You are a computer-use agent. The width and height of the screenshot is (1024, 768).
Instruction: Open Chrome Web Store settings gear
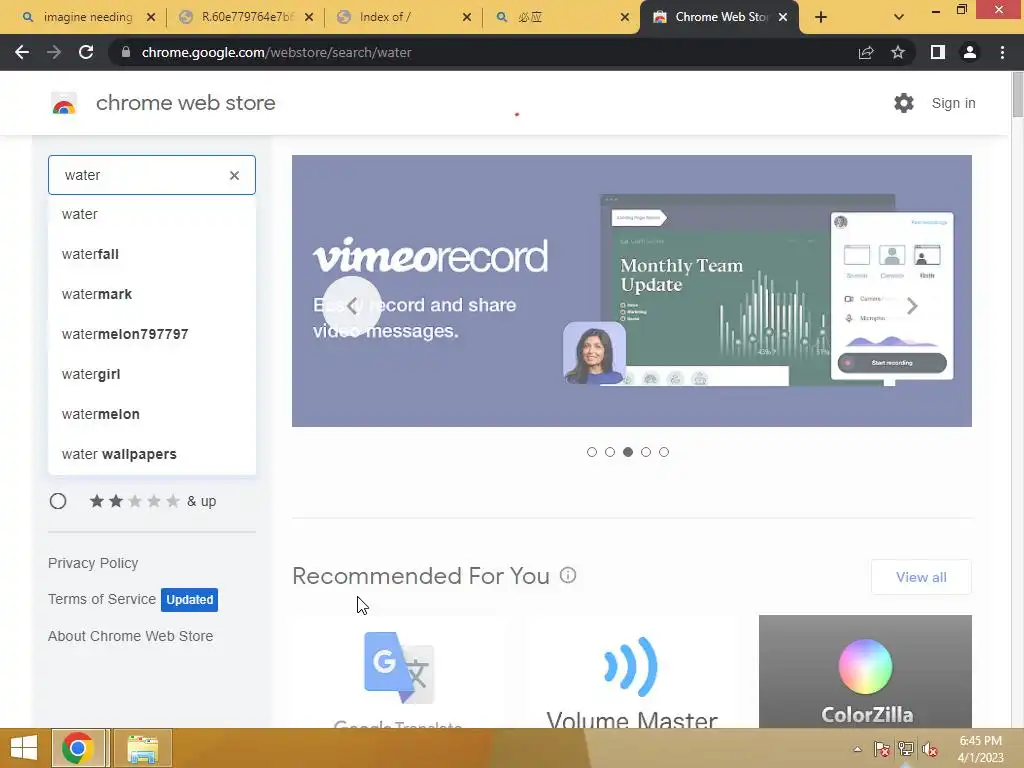point(904,103)
